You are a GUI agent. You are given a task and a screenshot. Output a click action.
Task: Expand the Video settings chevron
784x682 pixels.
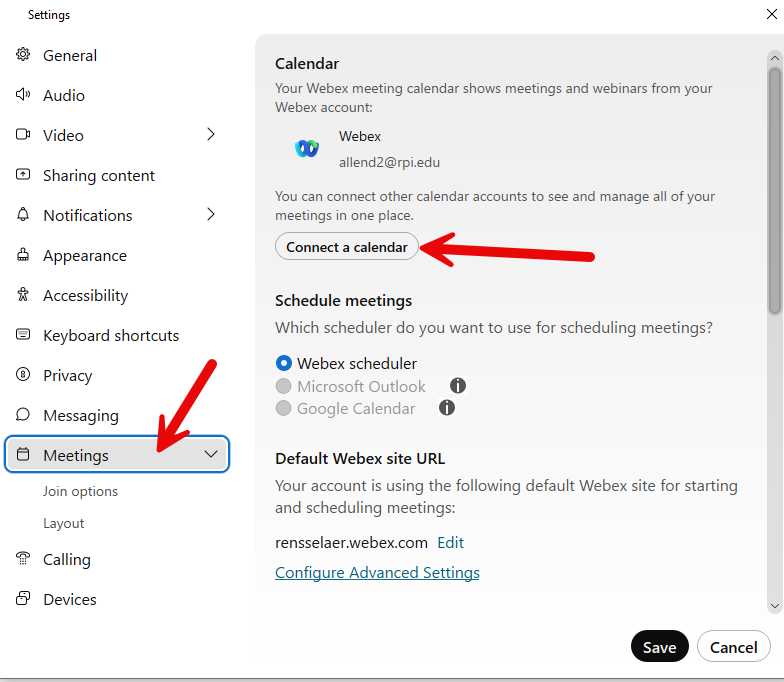pyautogui.click(x=211, y=135)
